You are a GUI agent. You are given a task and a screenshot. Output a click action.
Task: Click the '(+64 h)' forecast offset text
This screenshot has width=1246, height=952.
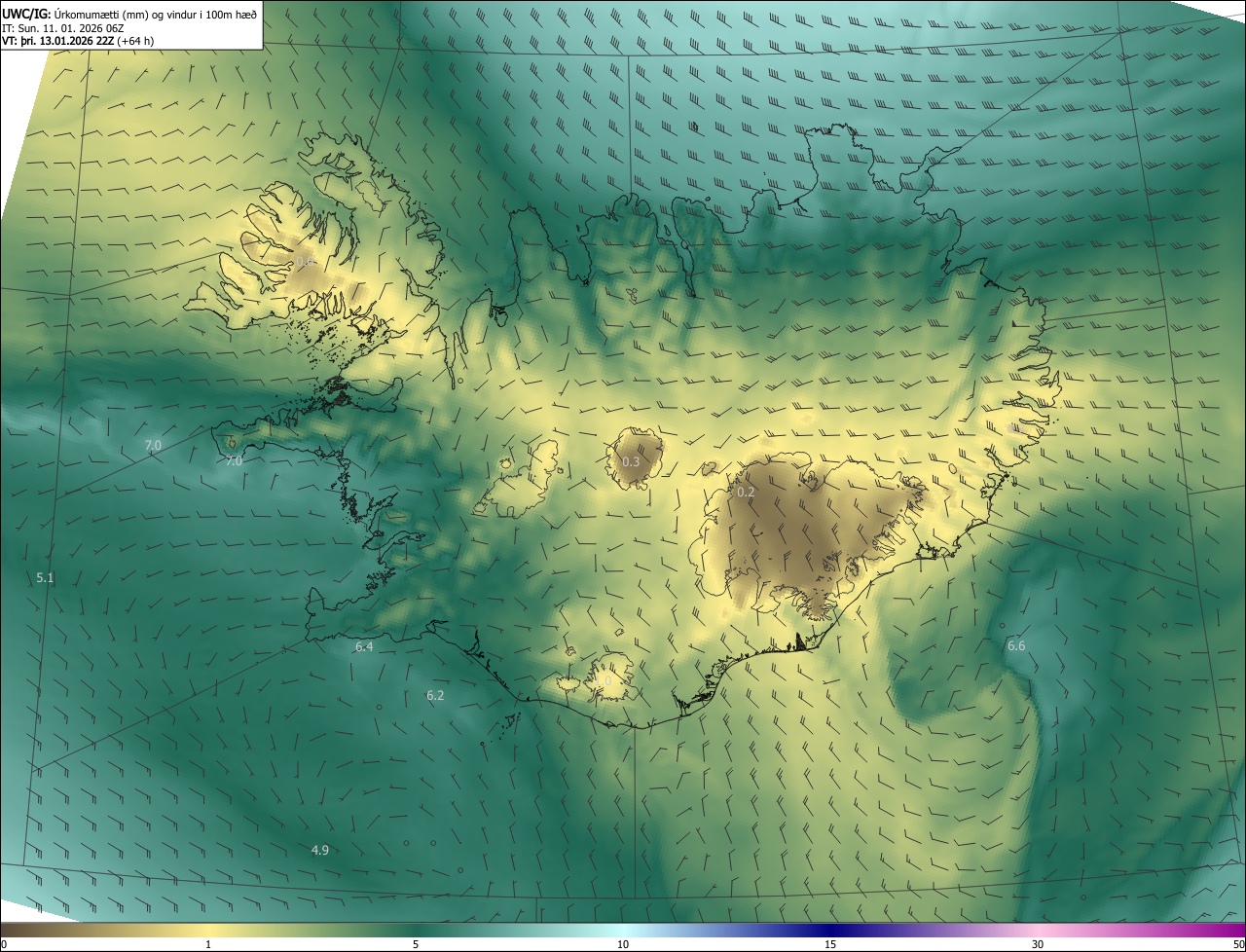tap(135, 41)
